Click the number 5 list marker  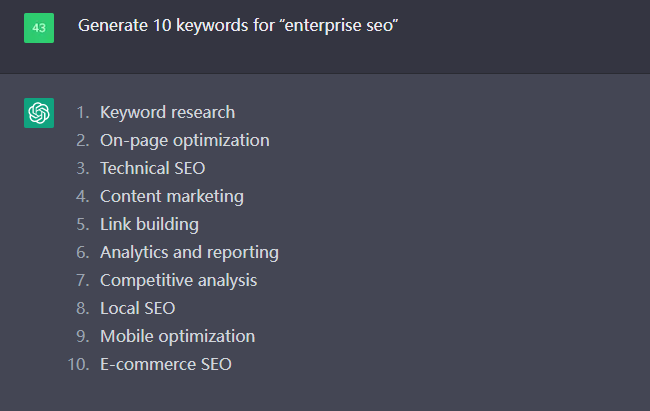point(83,224)
